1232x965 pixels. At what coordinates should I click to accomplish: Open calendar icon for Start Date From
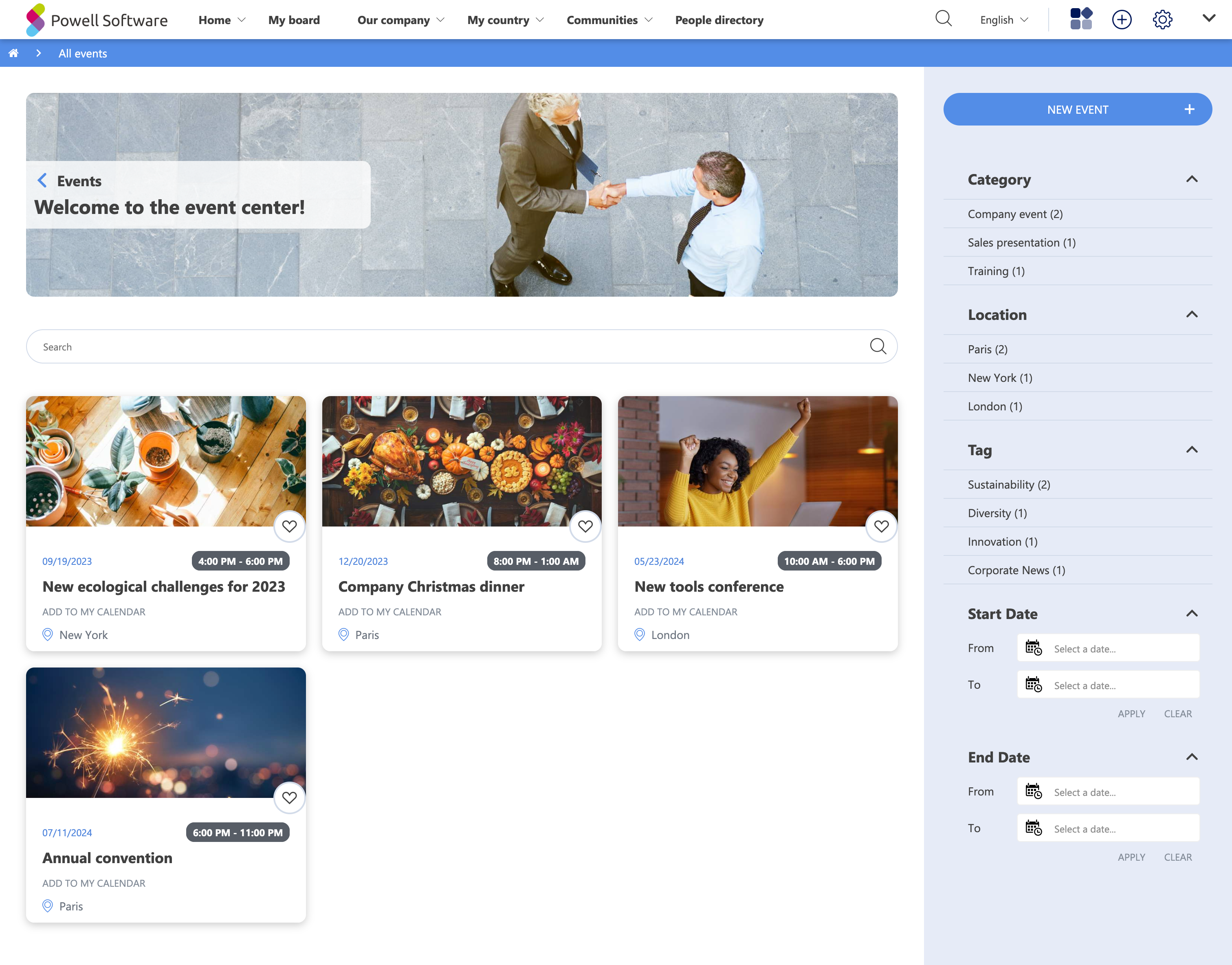(1033, 648)
